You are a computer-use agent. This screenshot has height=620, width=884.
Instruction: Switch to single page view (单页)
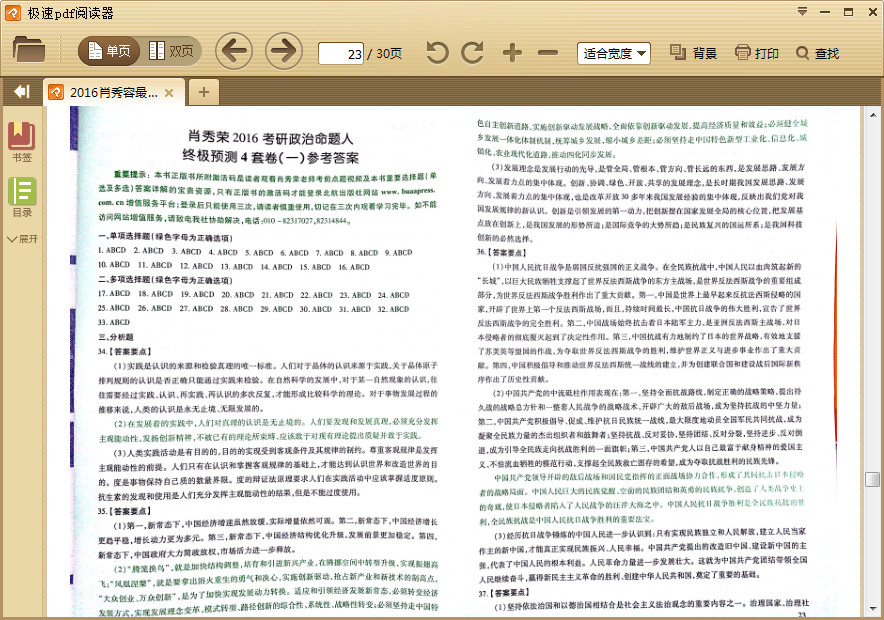[110, 52]
